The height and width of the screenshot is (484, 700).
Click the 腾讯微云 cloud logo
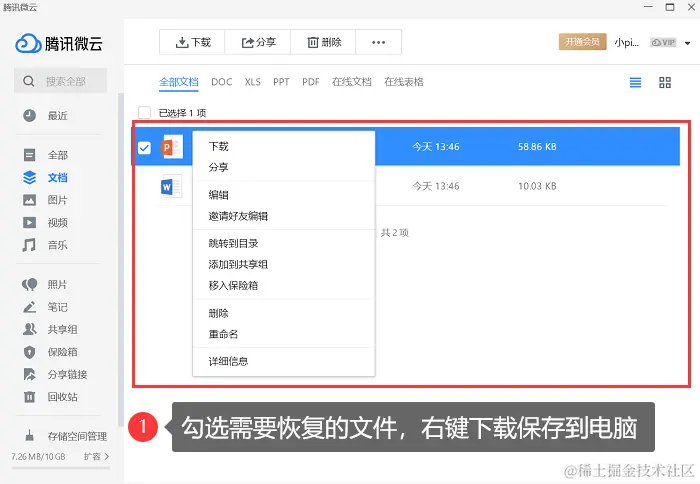tap(28, 43)
